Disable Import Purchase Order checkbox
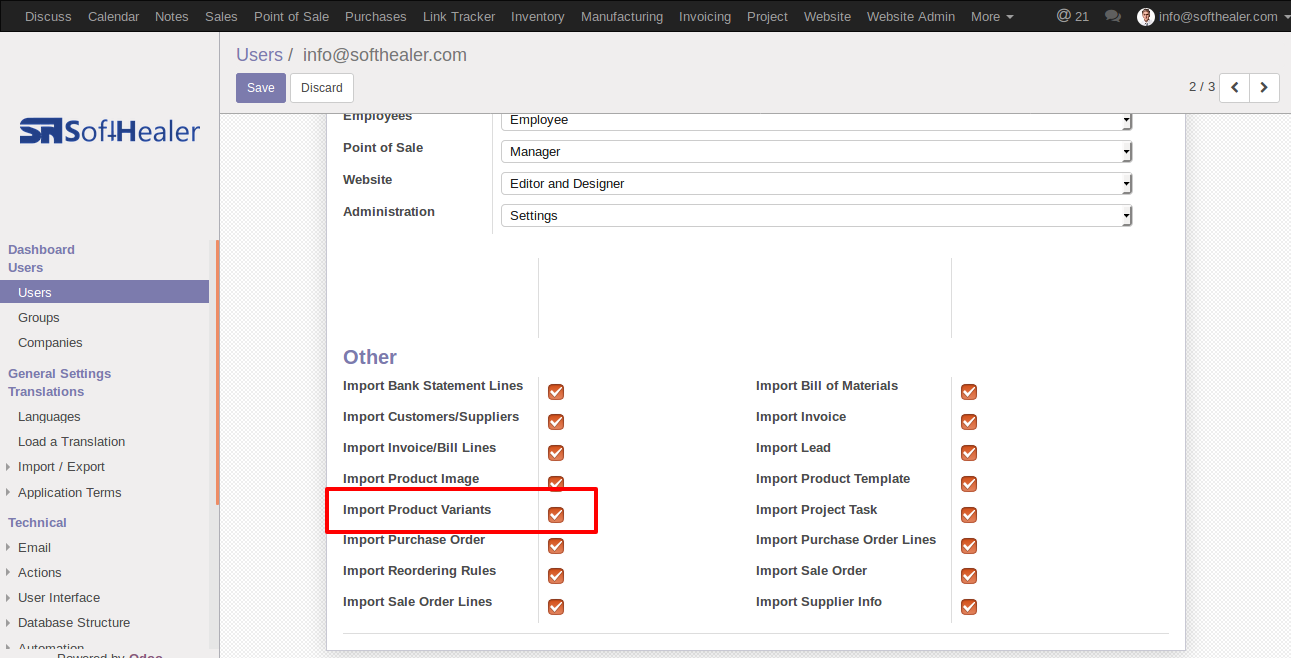The width and height of the screenshot is (1291, 658). [x=556, y=546]
